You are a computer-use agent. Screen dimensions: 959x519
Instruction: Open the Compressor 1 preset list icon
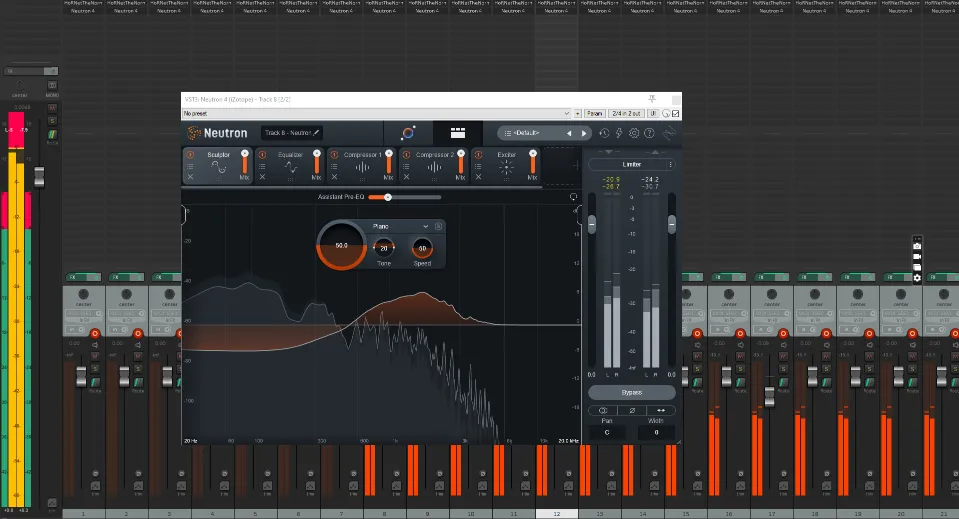point(335,166)
